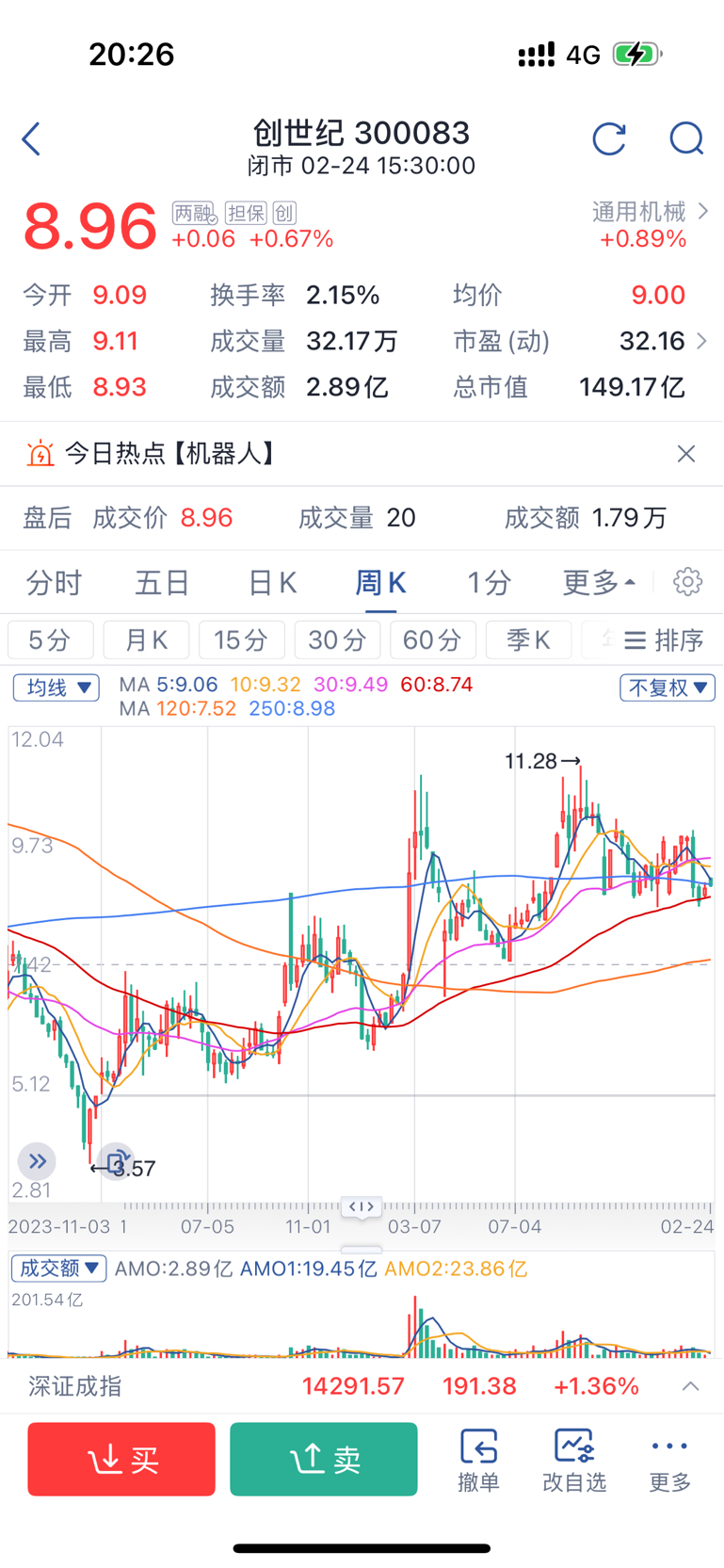Tap the double-arrow expand chart icon

(37, 1161)
